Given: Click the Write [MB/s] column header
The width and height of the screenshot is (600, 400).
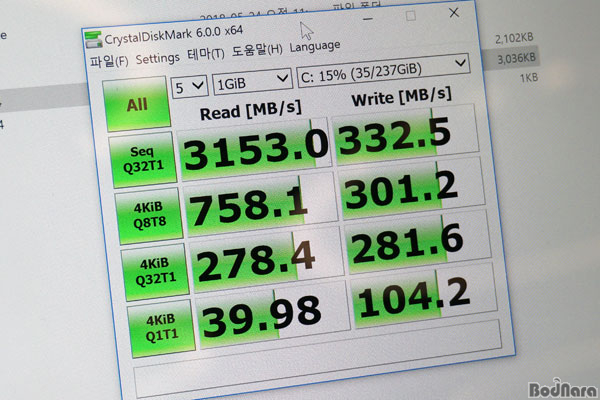Looking at the screenshot, I should click(x=401, y=97).
